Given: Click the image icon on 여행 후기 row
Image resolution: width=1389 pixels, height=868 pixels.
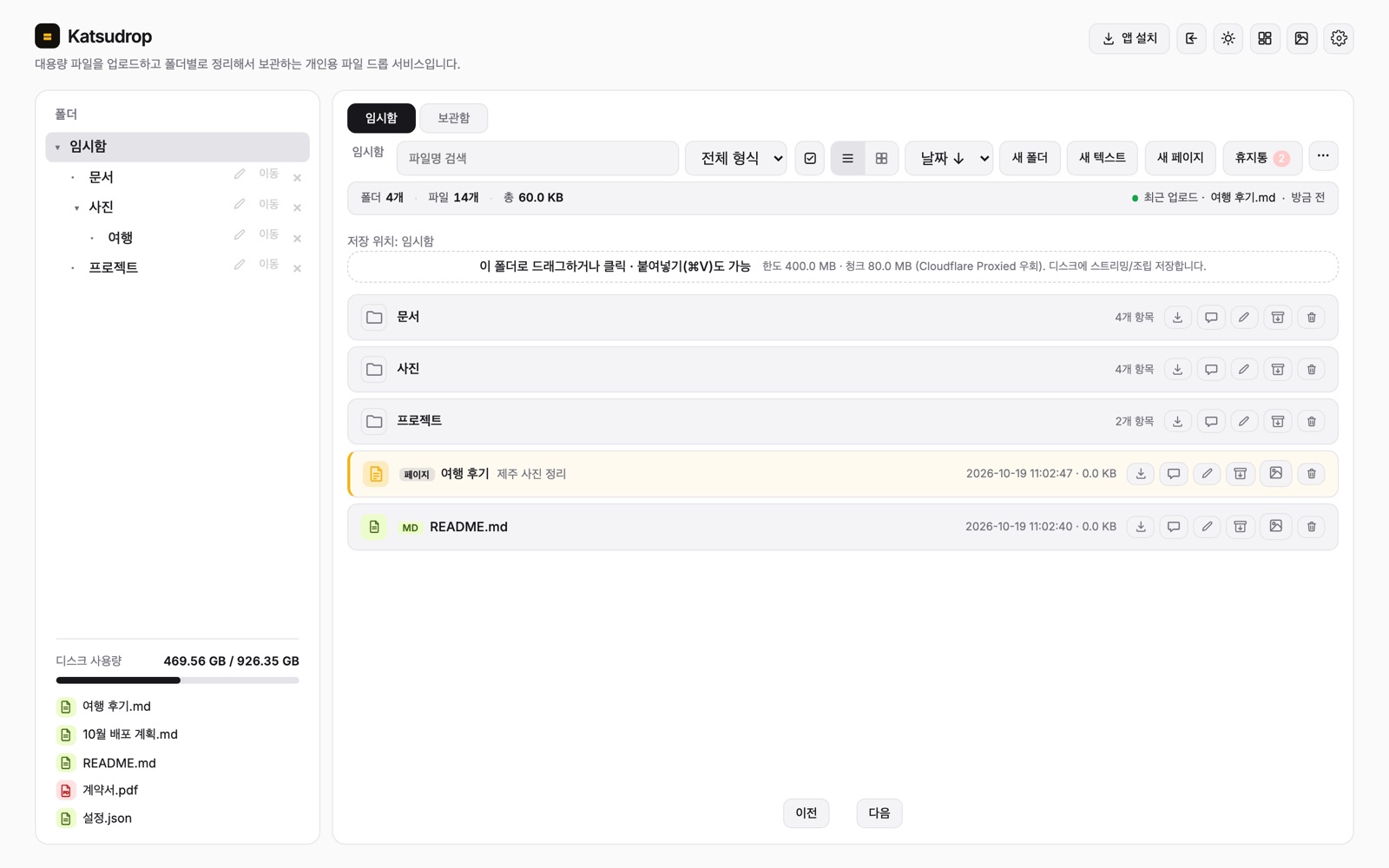Looking at the screenshot, I should (x=1276, y=473).
